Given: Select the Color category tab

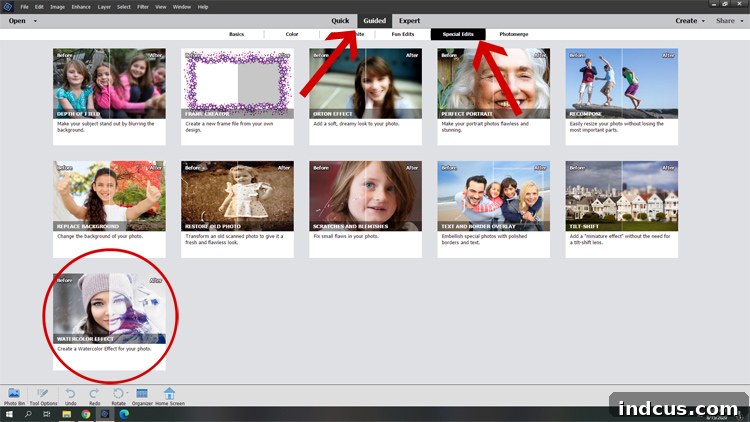Looking at the screenshot, I should click(x=292, y=34).
